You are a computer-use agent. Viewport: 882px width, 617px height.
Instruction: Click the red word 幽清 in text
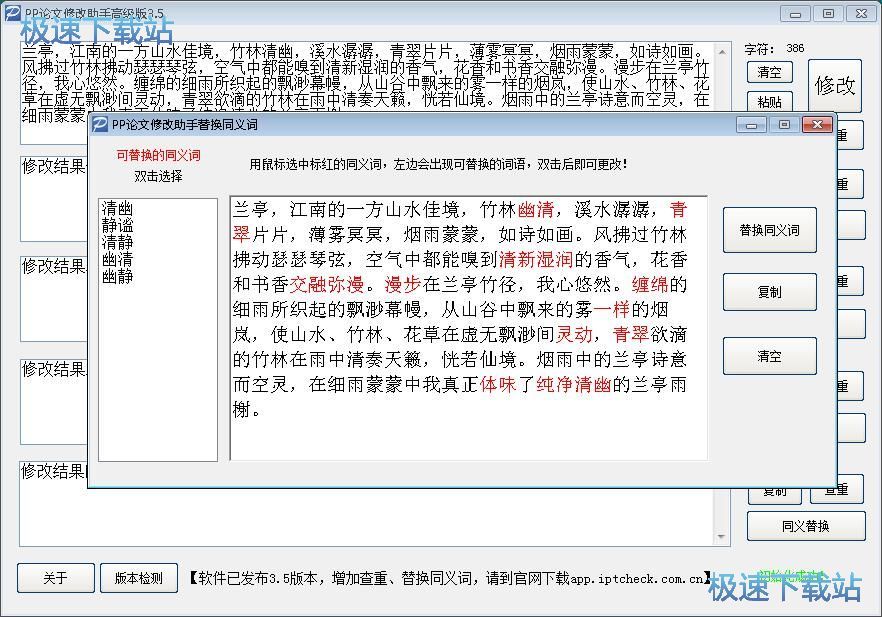tap(536, 210)
